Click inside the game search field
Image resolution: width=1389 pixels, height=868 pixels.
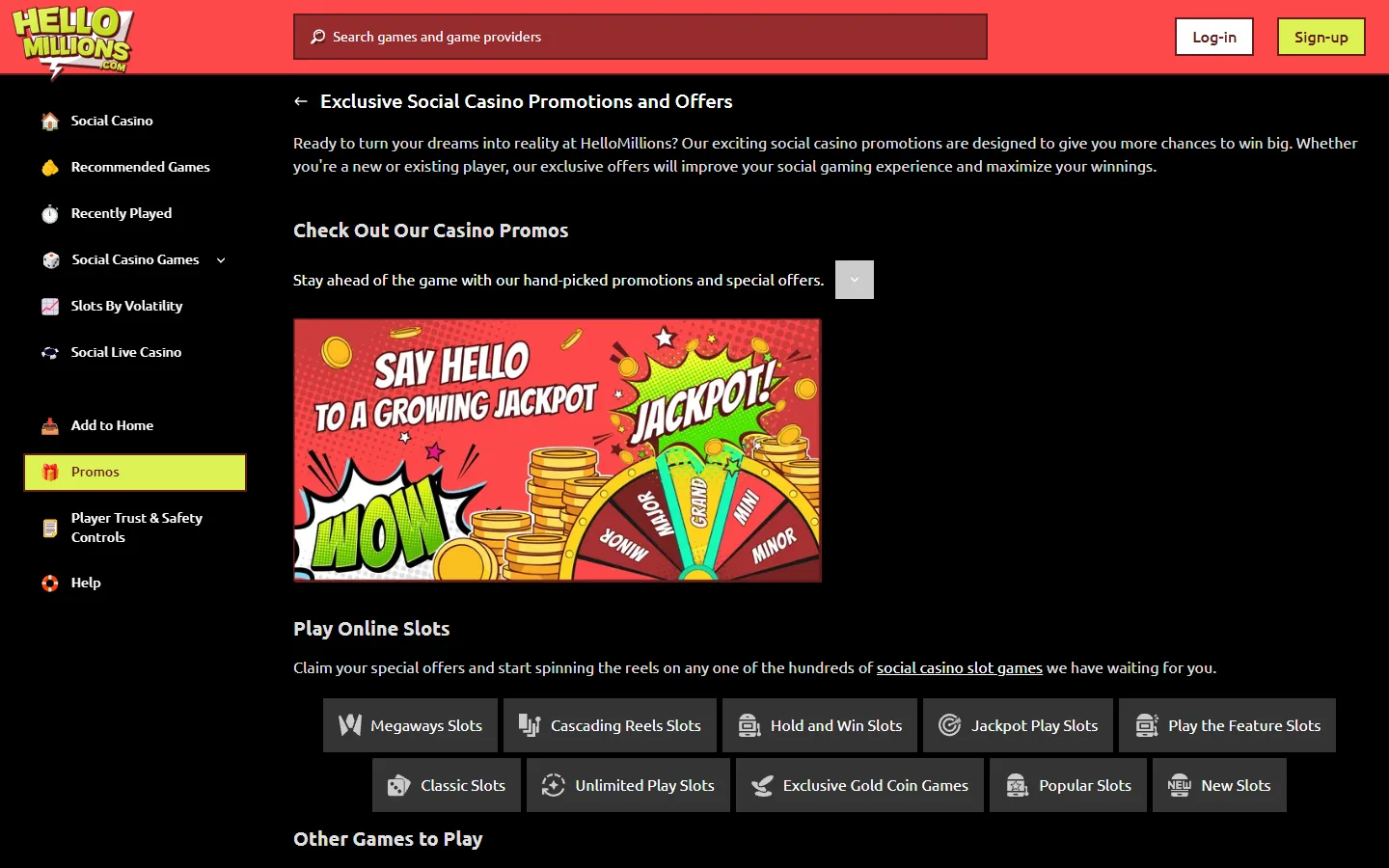click(x=640, y=37)
